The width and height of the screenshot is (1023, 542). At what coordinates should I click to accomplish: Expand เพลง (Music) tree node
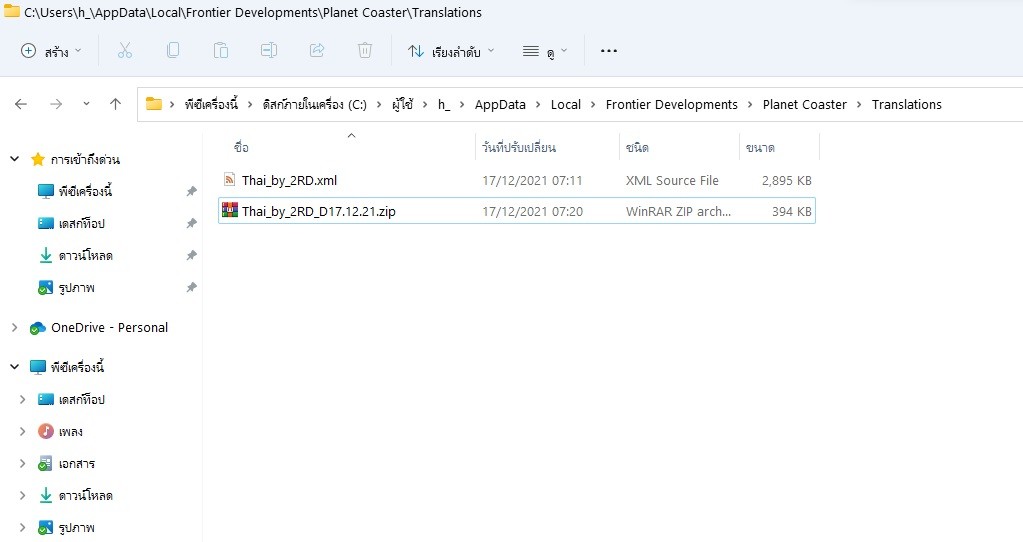23,431
